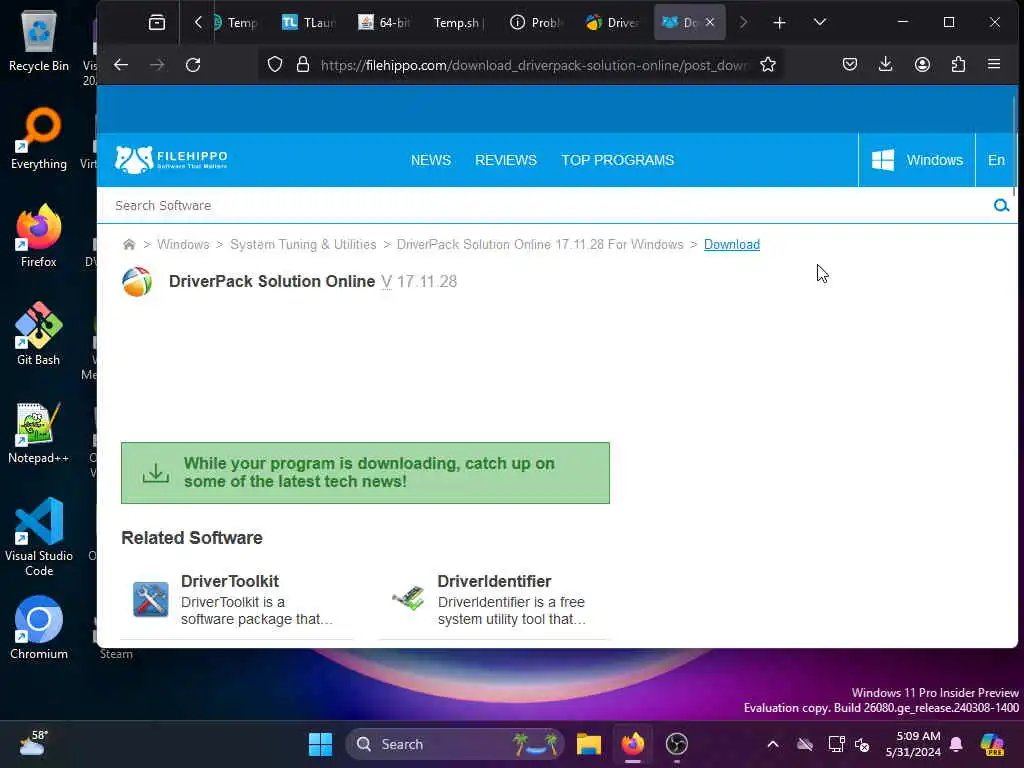The width and height of the screenshot is (1024, 768).
Task: Click the taskbar Search box
Action: pyautogui.click(x=455, y=744)
